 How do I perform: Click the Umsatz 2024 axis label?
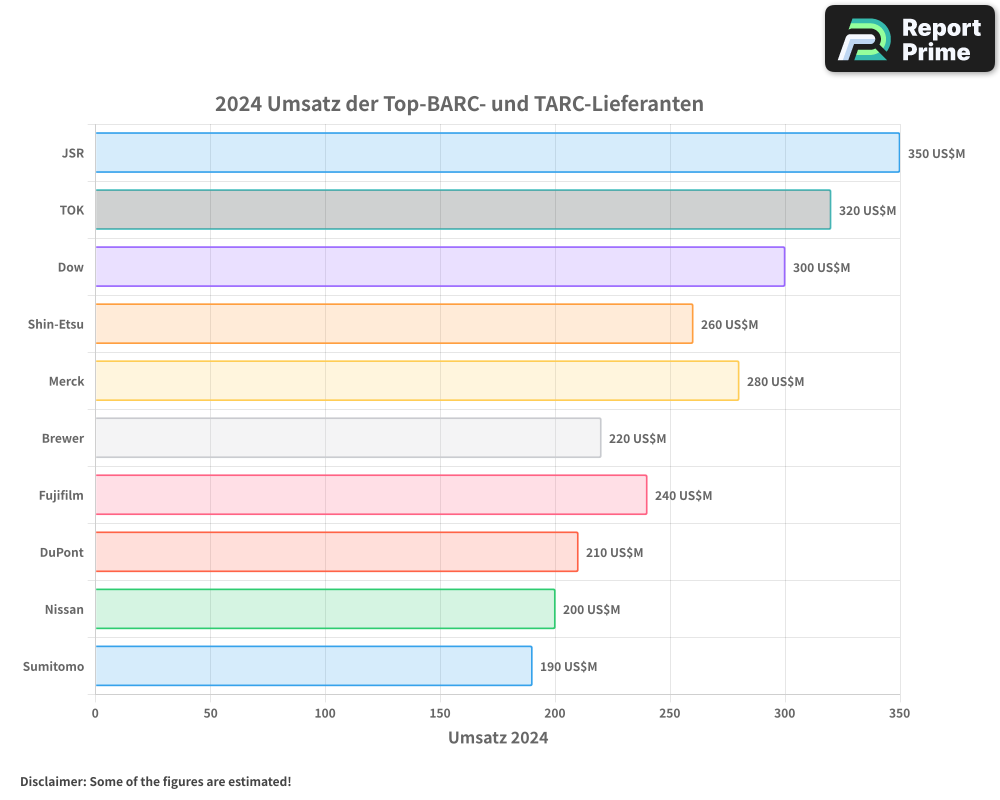(x=498, y=738)
